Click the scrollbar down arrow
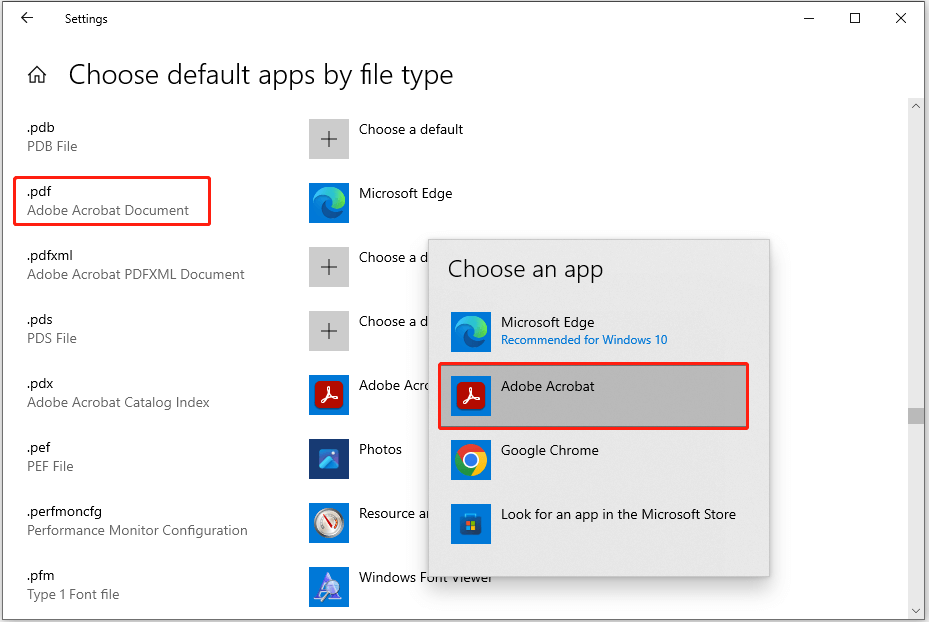The image size is (929, 622). [915, 611]
